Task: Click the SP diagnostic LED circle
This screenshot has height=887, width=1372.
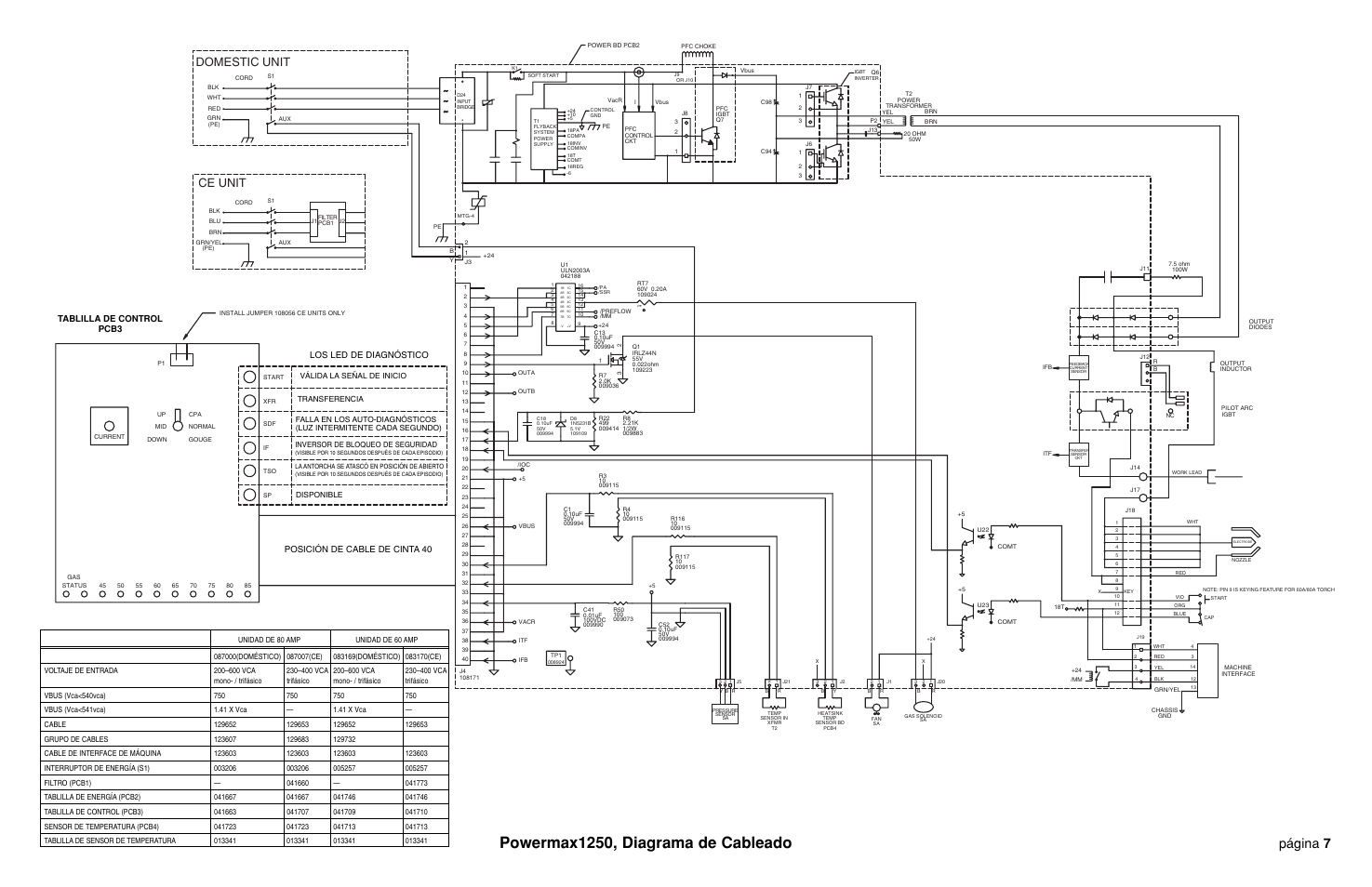Action: tap(250, 495)
